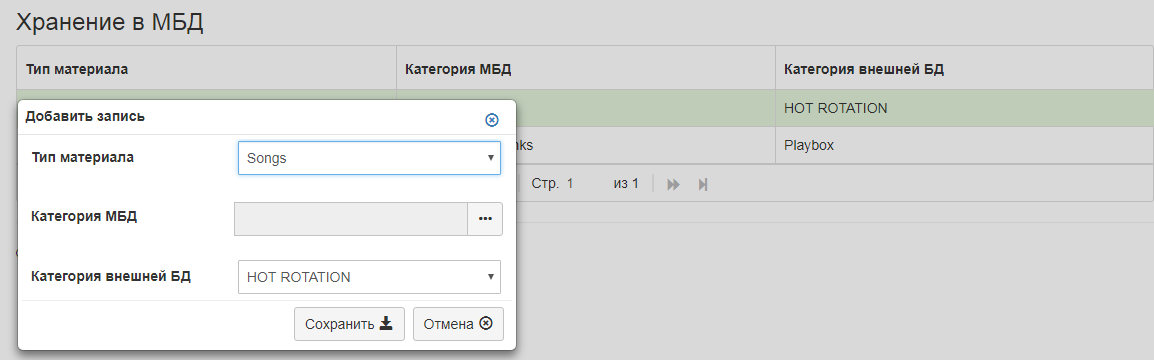Expand Категория внешней БД dropdown HOT ROTATION
1154x360 pixels.
tap(369, 278)
